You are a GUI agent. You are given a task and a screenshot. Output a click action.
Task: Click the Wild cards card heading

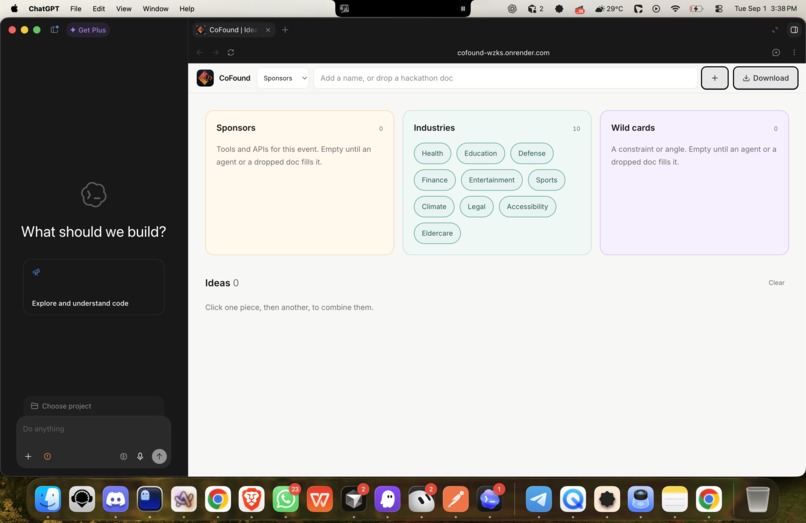(x=633, y=128)
